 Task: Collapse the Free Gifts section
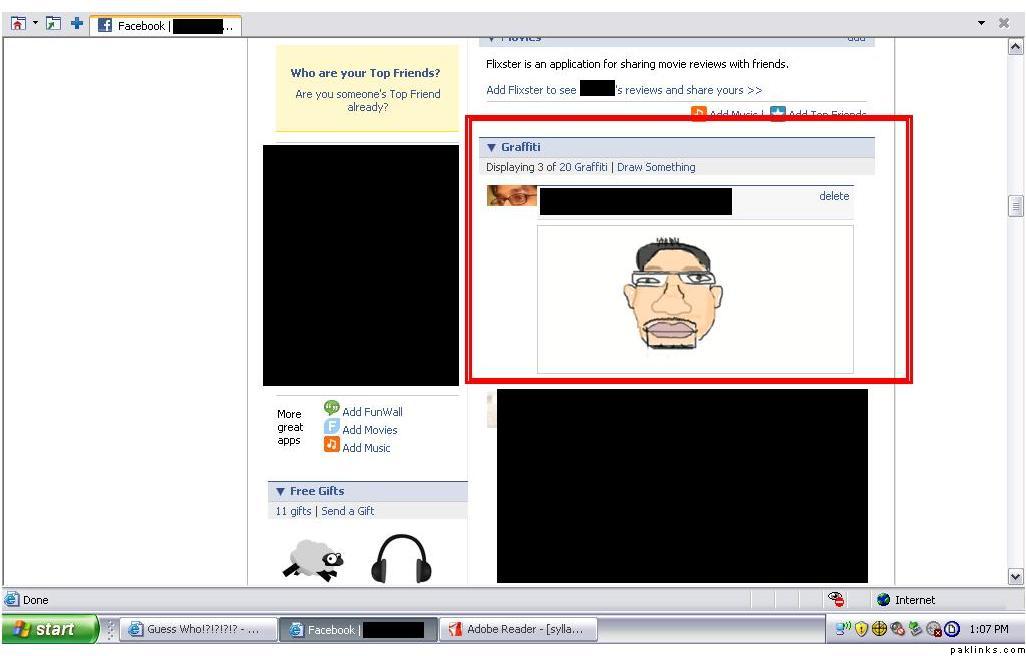280,492
